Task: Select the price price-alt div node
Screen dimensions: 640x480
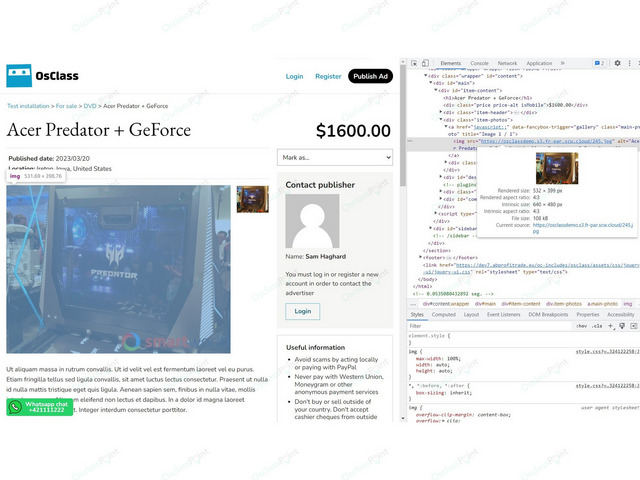Action: 515,105
